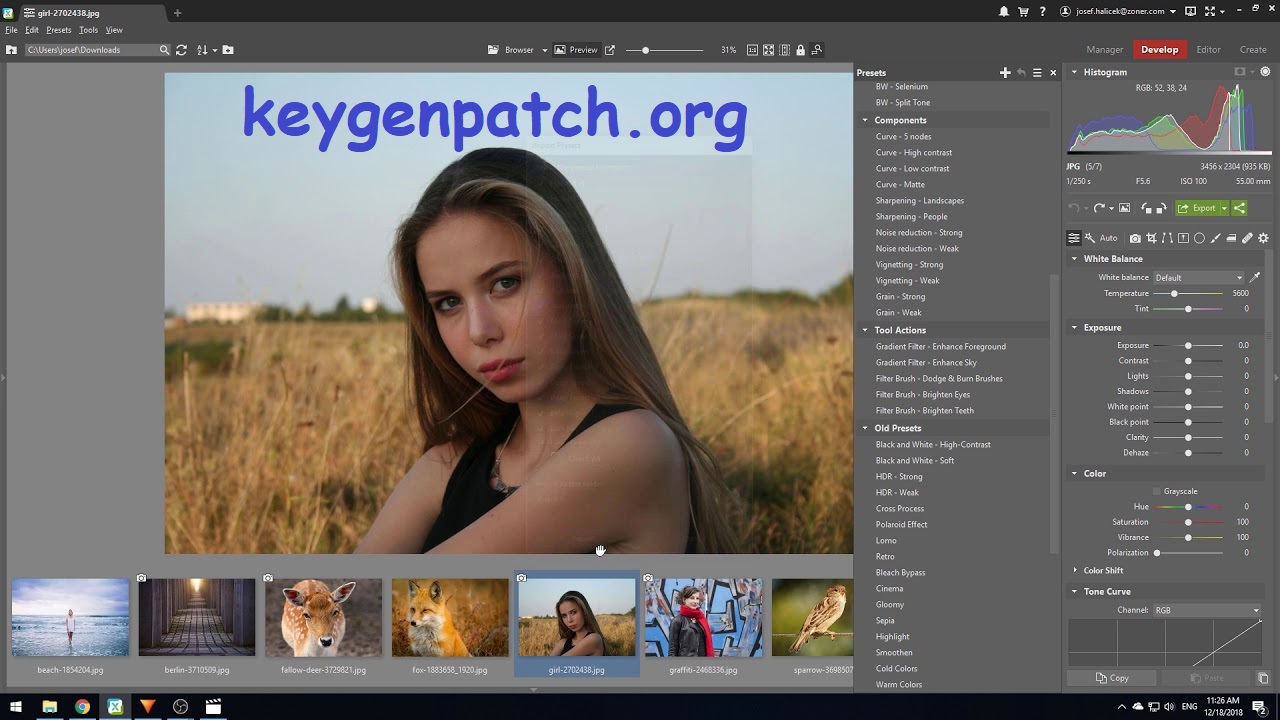
Task: Switch to the Editor tab
Action: pyautogui.click(x=1208, y=50)
